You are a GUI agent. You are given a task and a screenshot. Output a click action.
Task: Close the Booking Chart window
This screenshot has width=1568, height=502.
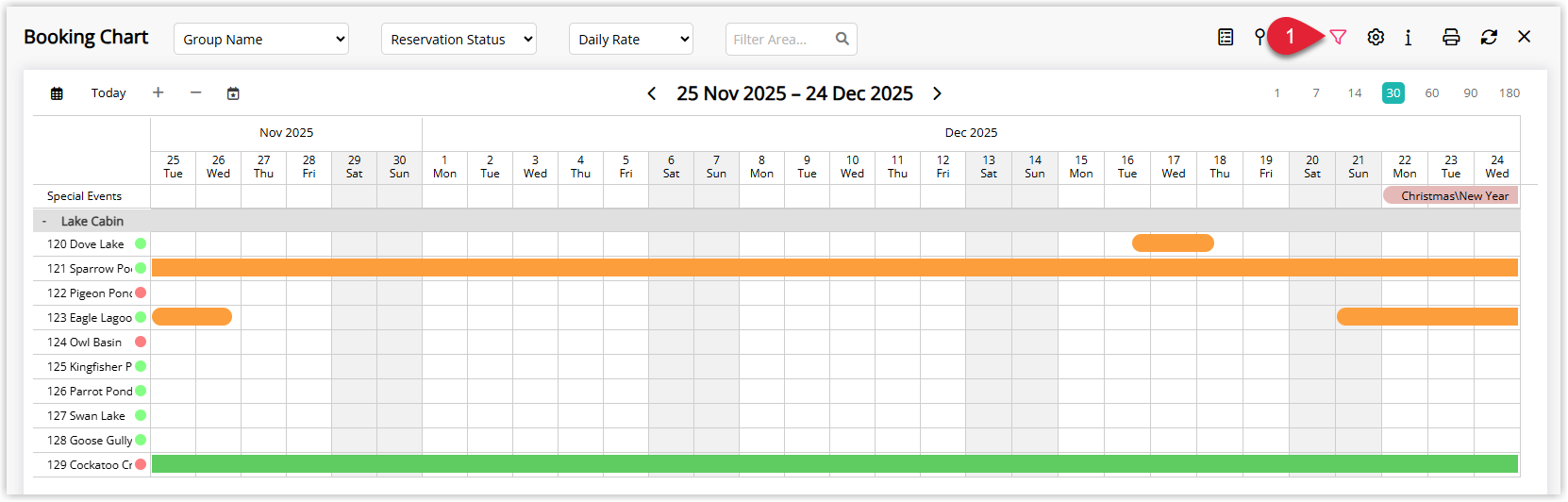(x=1525, y=37)
